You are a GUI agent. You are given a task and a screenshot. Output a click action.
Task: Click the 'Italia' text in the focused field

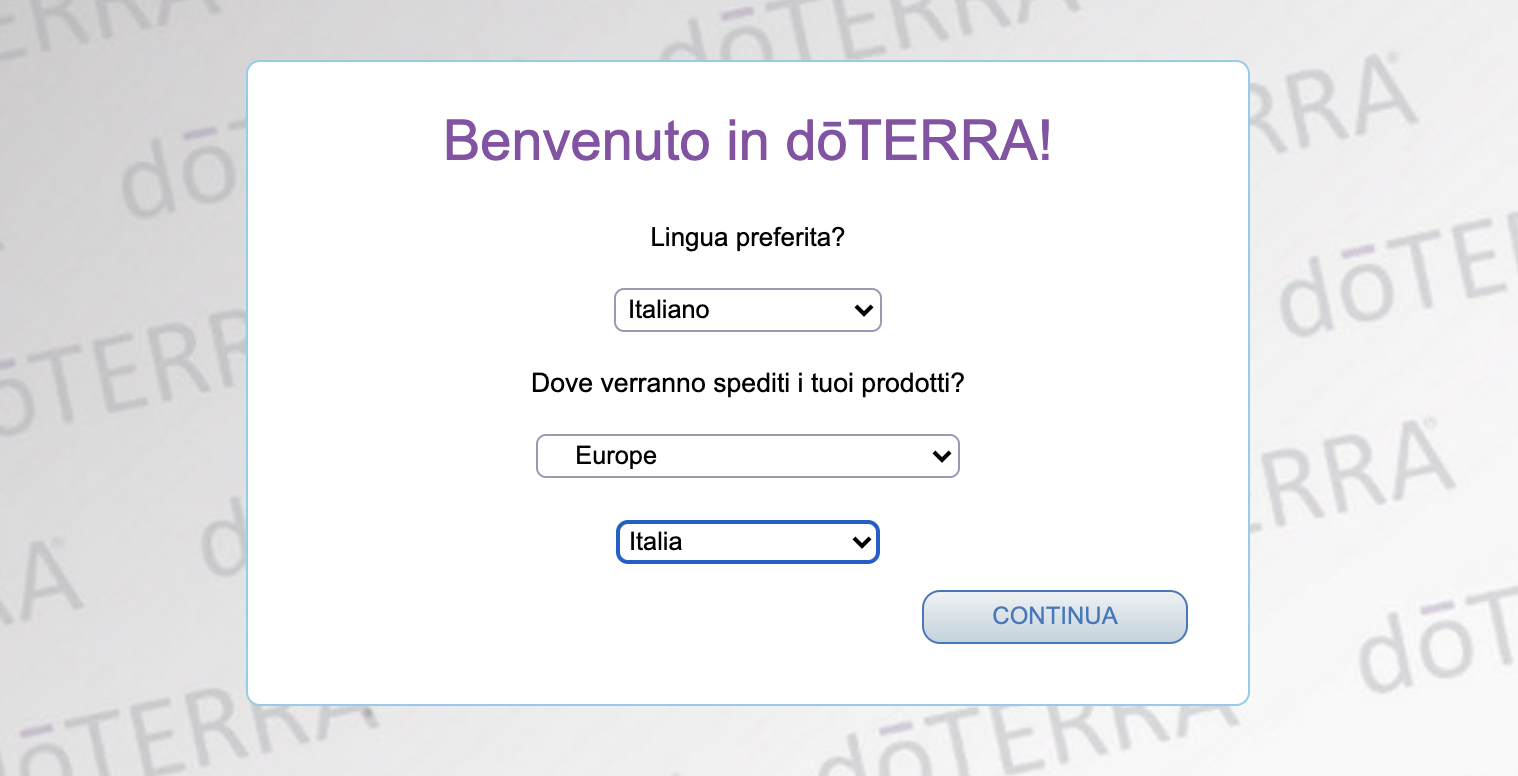click(656, 542)
